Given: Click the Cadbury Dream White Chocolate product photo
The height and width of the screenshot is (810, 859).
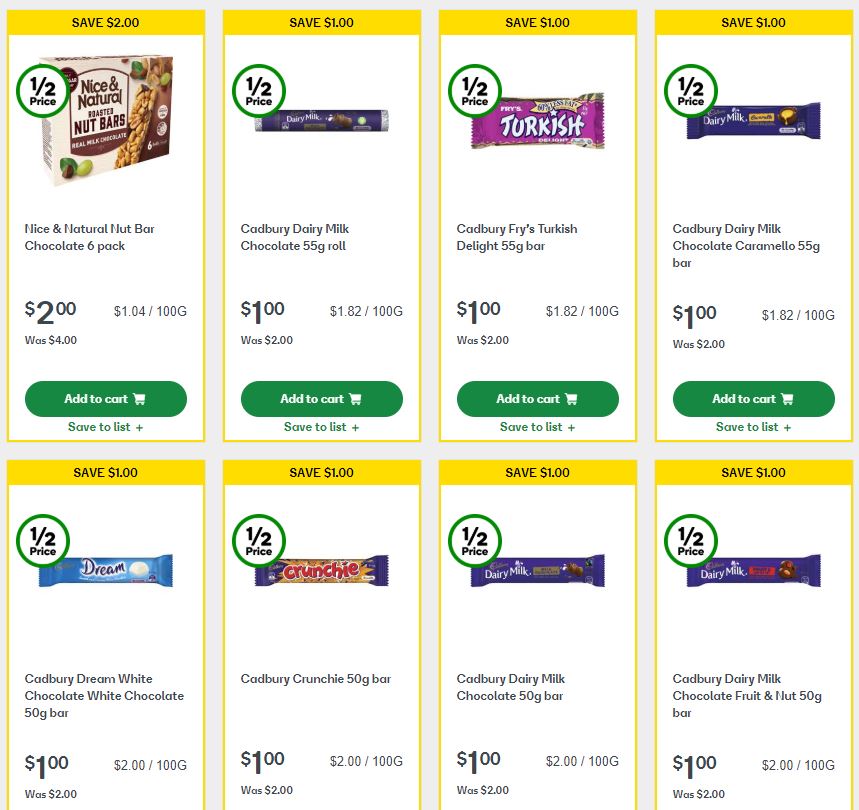Looking at the screenshot, I should coord(105,570).
